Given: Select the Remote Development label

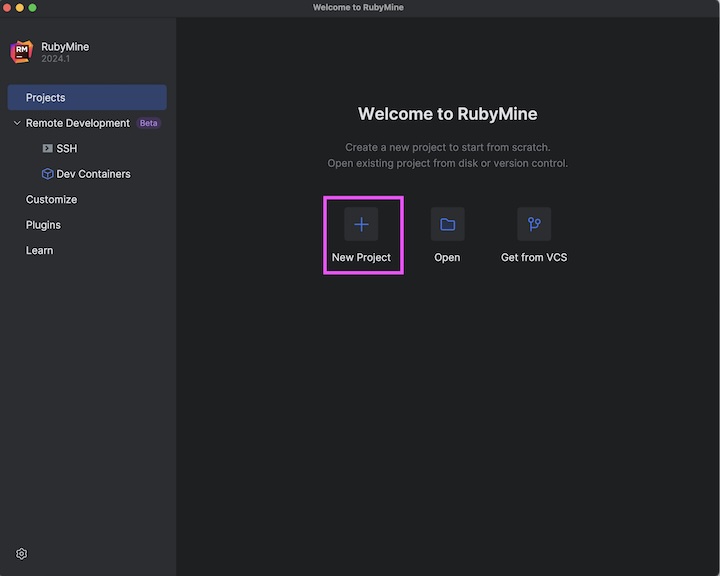Looking at the screenshot, I should [78, 123].
